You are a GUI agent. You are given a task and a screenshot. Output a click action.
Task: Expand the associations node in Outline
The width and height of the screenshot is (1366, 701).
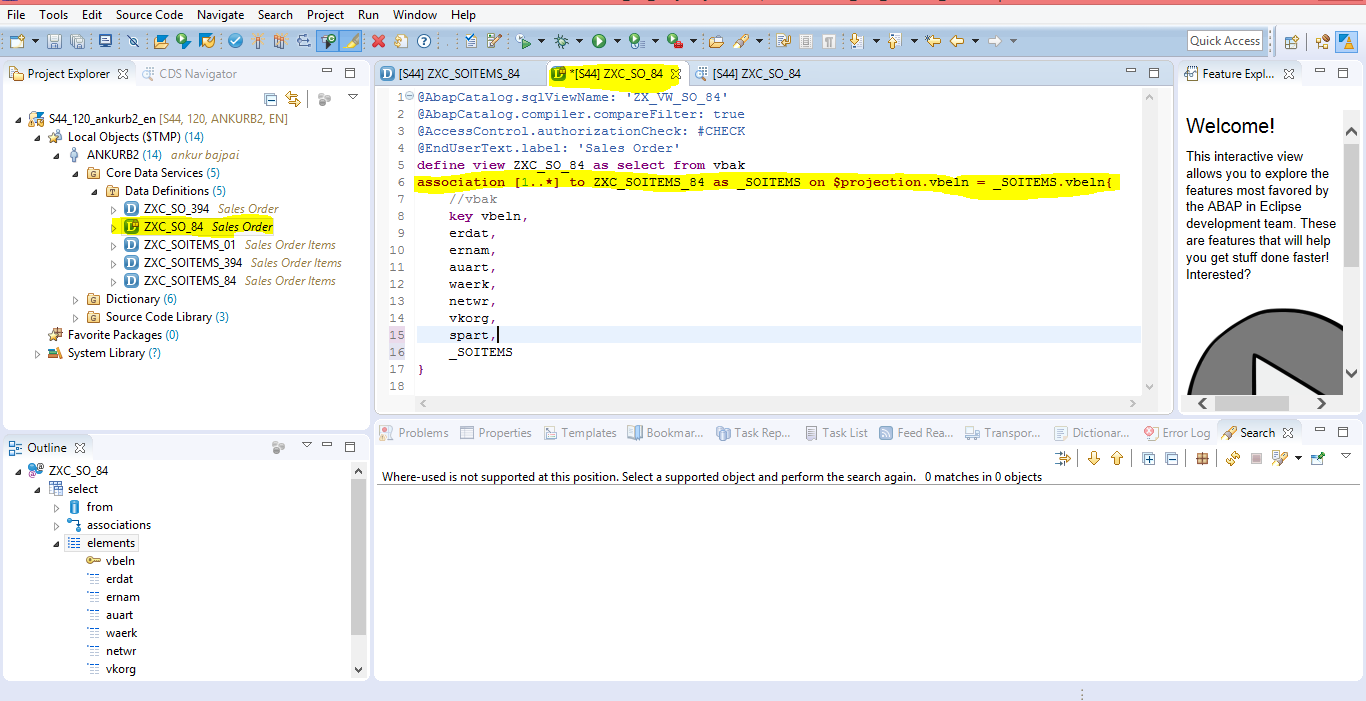point(57,525)
